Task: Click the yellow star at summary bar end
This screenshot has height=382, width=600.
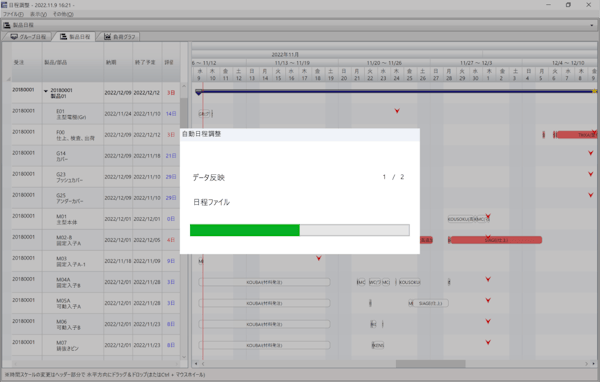Action: click(x=594, y=91)
